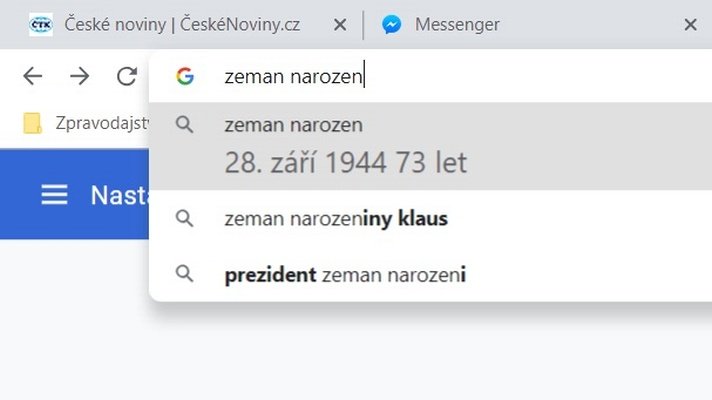Close the České noviny tab
The width and height of the screenshot is (712, 400).
(x=340, y=25)
